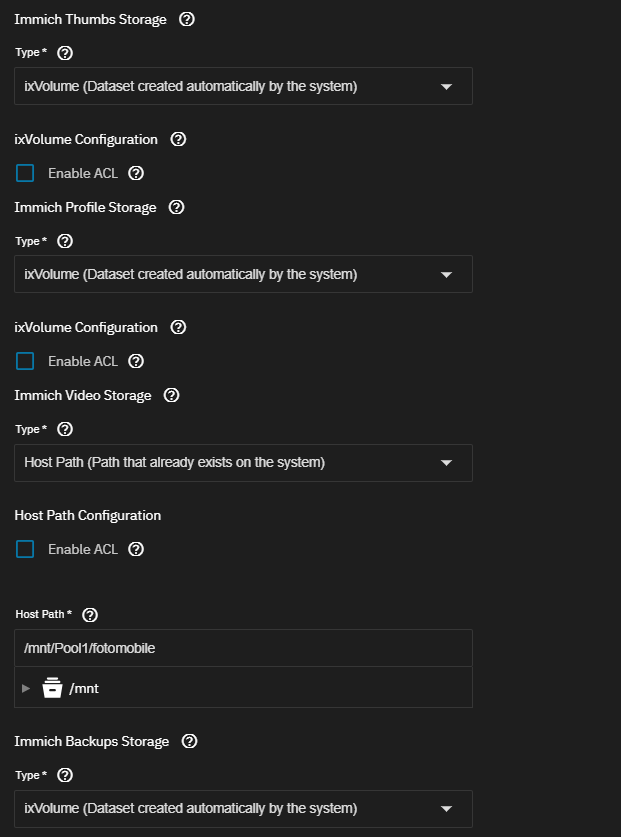Enable ACL under Immich Profile Storage
Screen dimensions: 621x837
tap(25, 361)
